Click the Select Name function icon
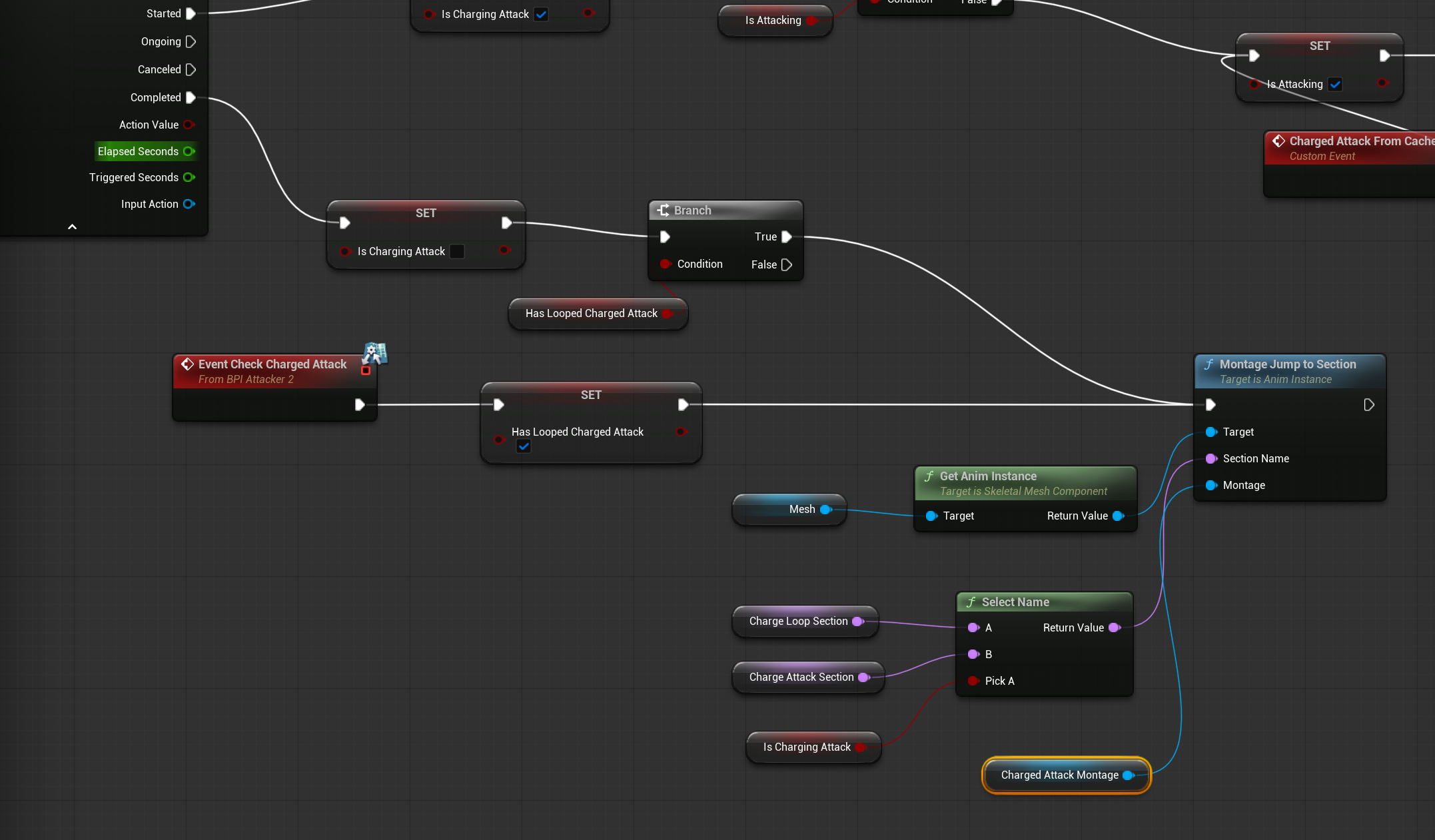Screen dimensions: 1435x840 971,602
